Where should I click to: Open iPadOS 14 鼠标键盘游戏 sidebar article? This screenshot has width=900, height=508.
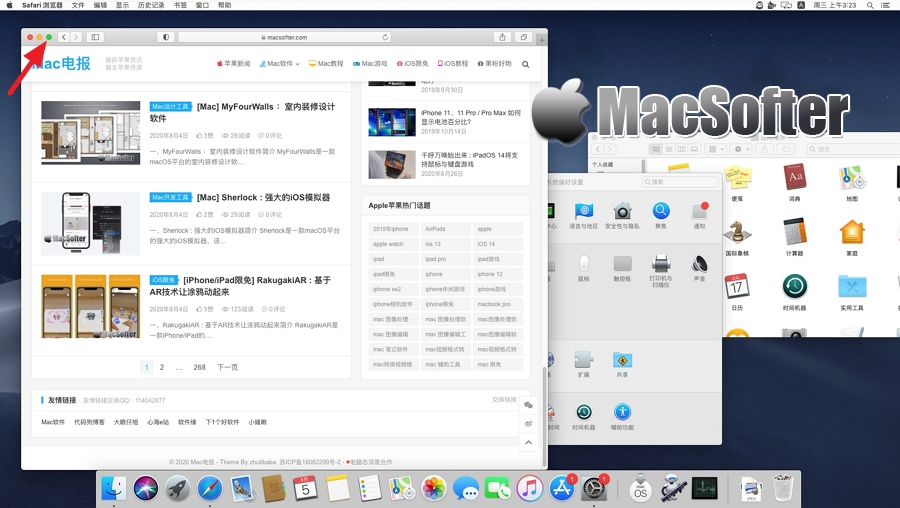pyautogui.click(x=470, y=160)
